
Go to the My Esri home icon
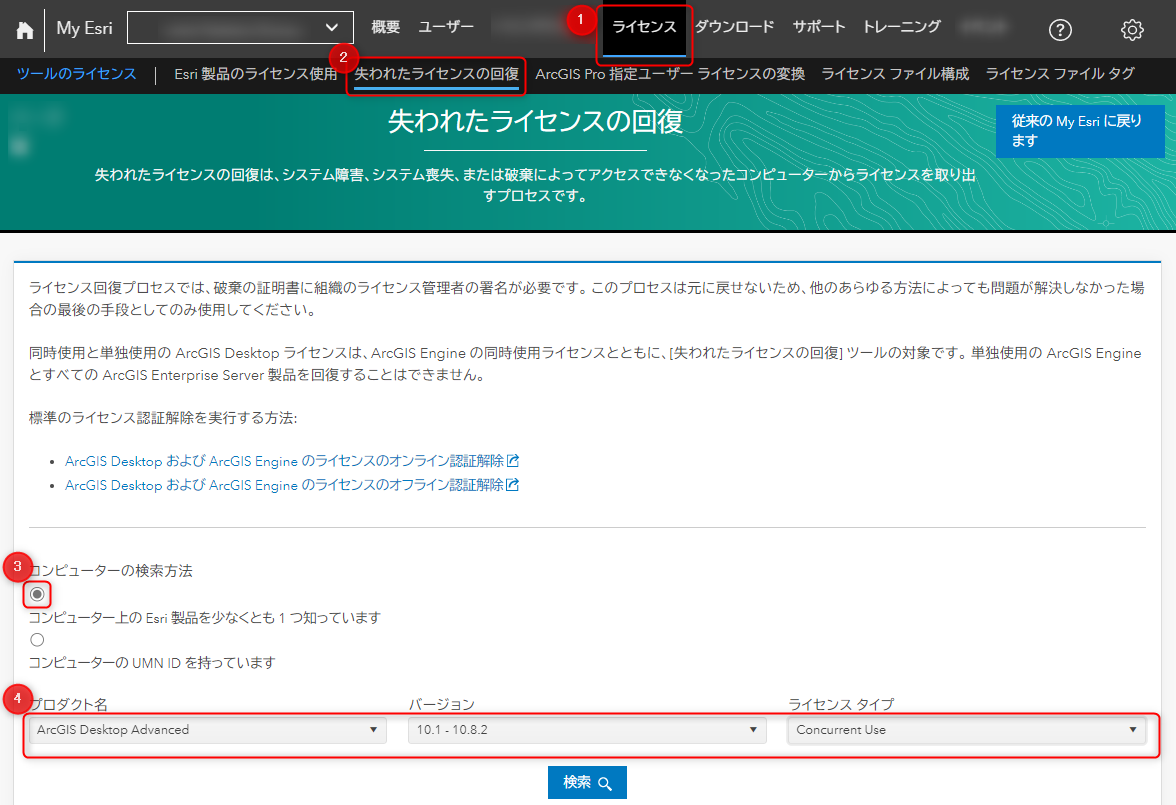coord(25,30)
